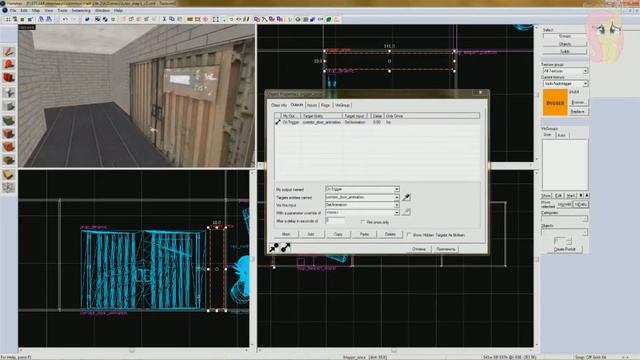Click the right 2D view horizontal scrollbar
The image size is (640, 360).
[x=395, y=351]
